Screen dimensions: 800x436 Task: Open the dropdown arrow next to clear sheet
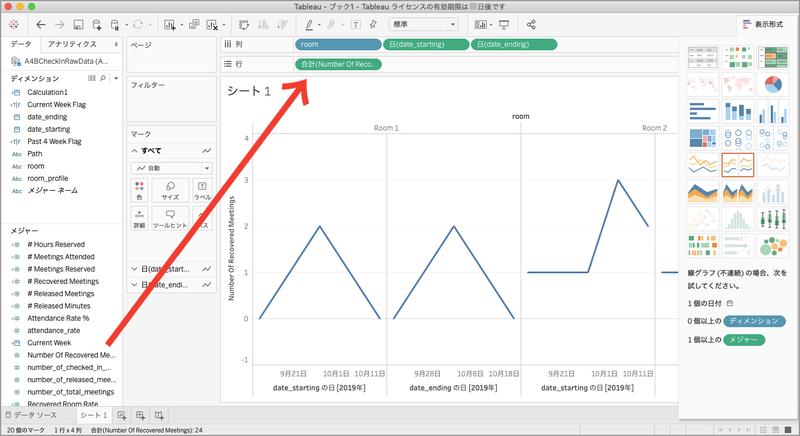tap(223, 25)
